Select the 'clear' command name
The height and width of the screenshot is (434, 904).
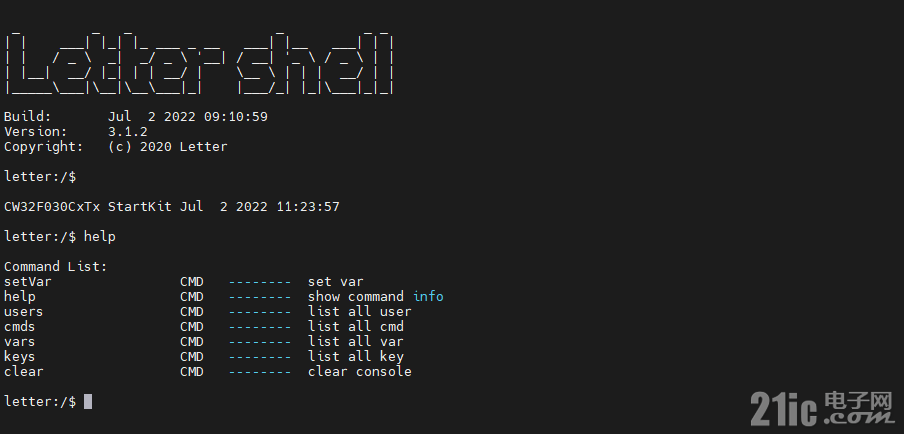pos(24,372)
